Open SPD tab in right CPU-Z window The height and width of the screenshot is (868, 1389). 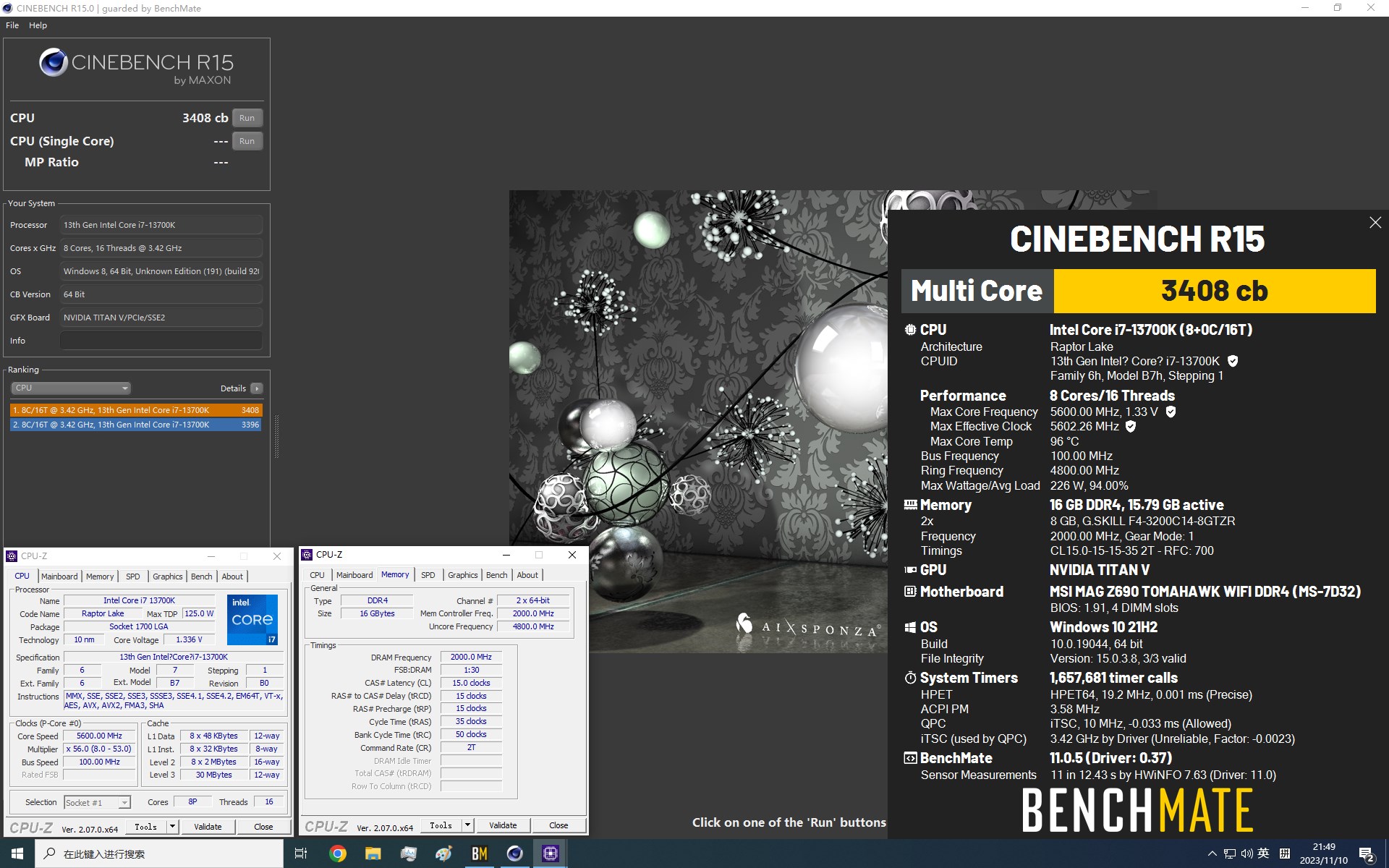point(428,575)
